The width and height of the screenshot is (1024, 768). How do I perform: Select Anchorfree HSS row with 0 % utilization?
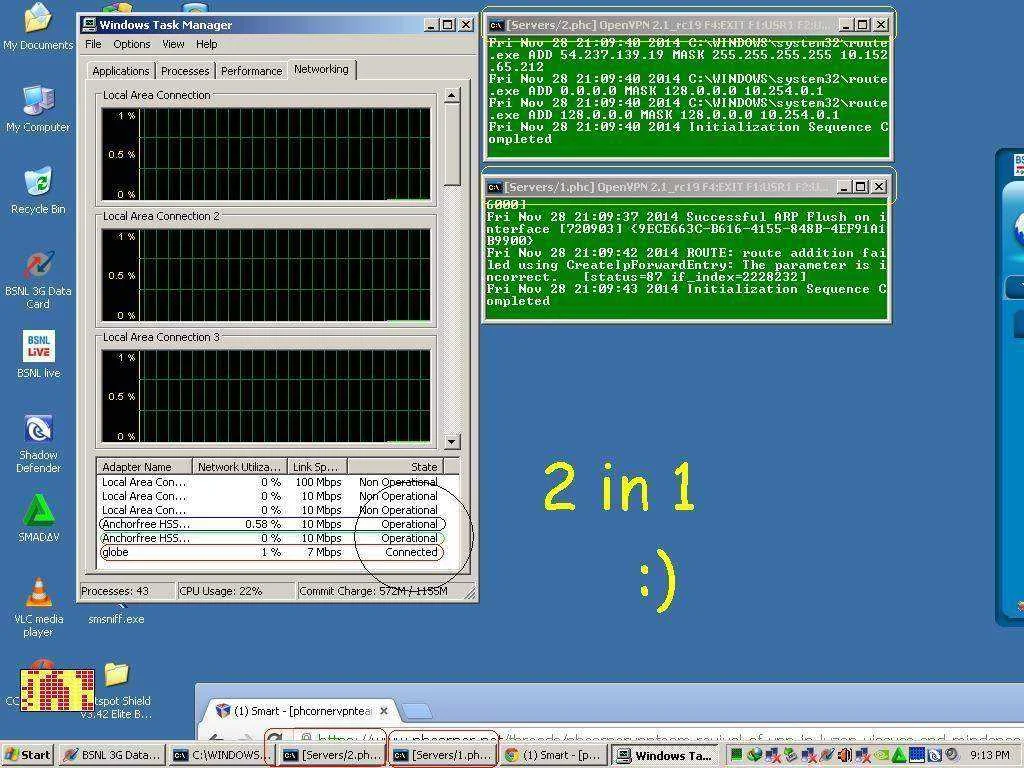pos(272,538)
